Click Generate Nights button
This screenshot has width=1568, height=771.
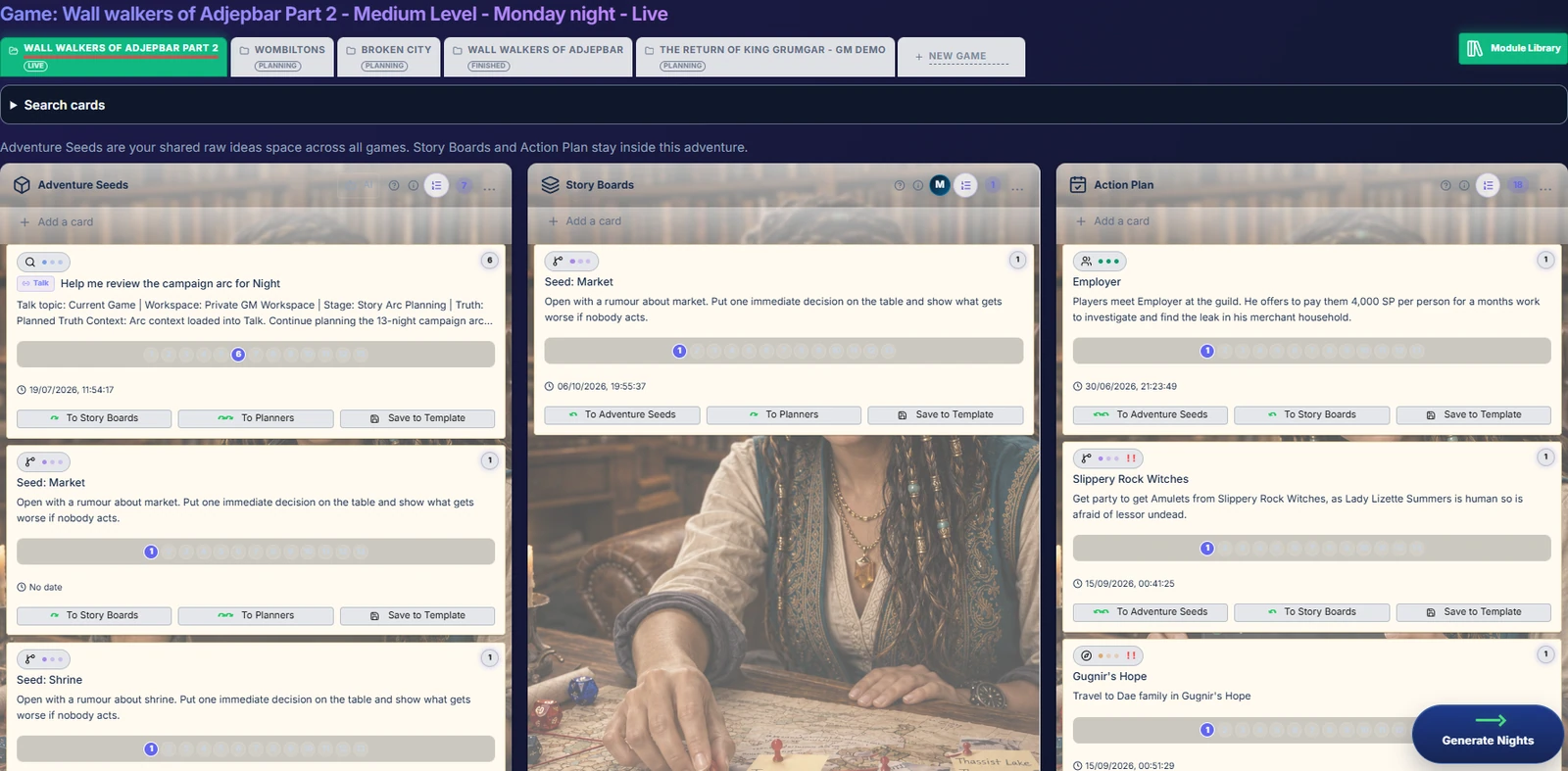click(1488, 734)
